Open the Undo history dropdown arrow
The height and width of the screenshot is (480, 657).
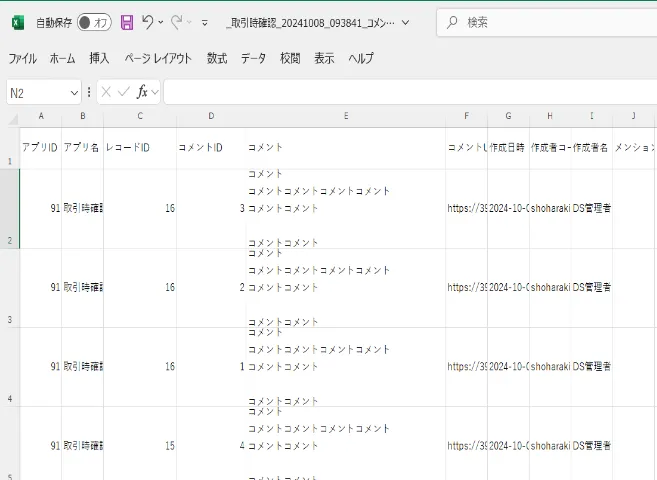(x=160, y=22)
